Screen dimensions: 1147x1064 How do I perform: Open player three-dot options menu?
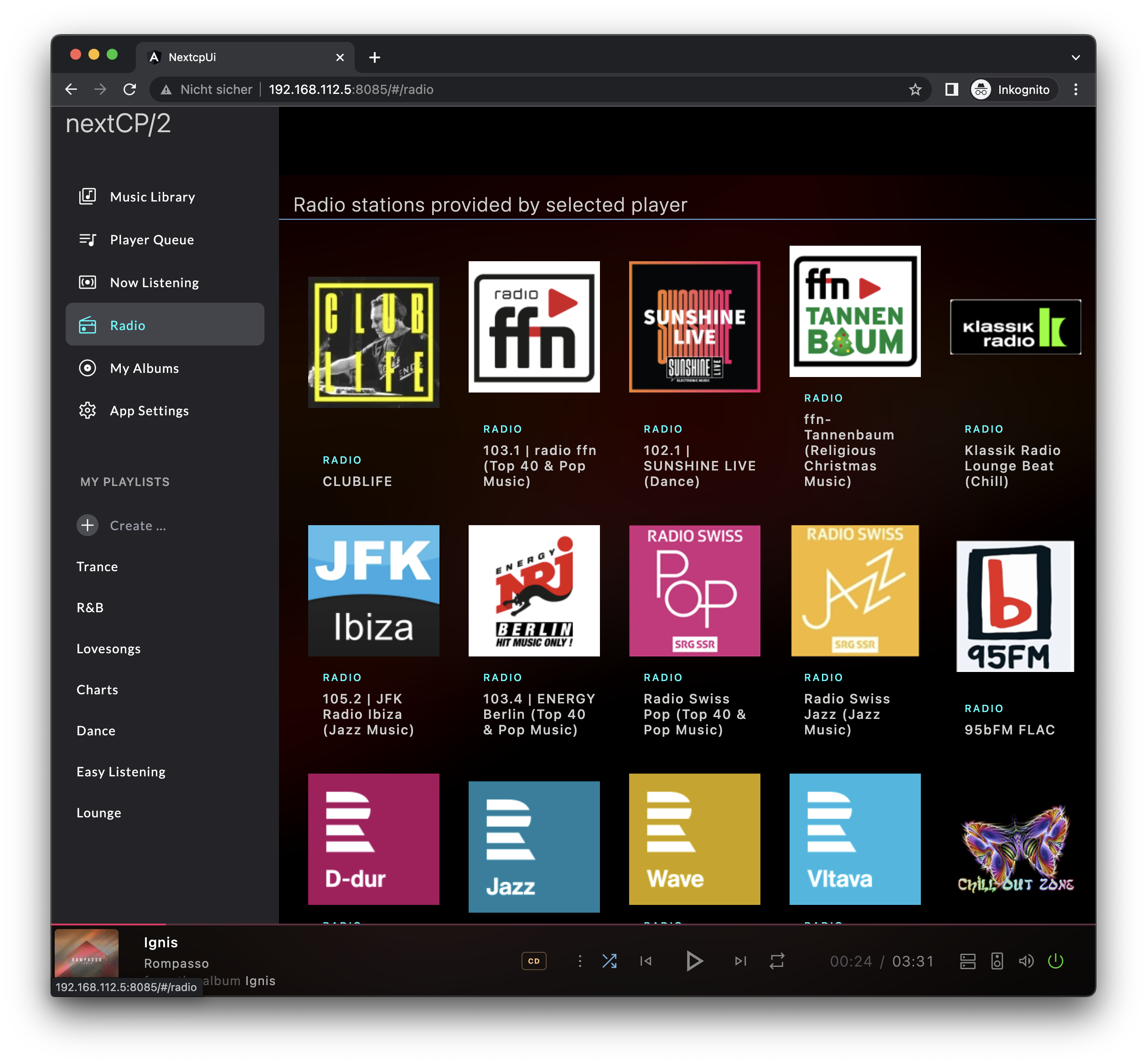(x=580, y=961)
